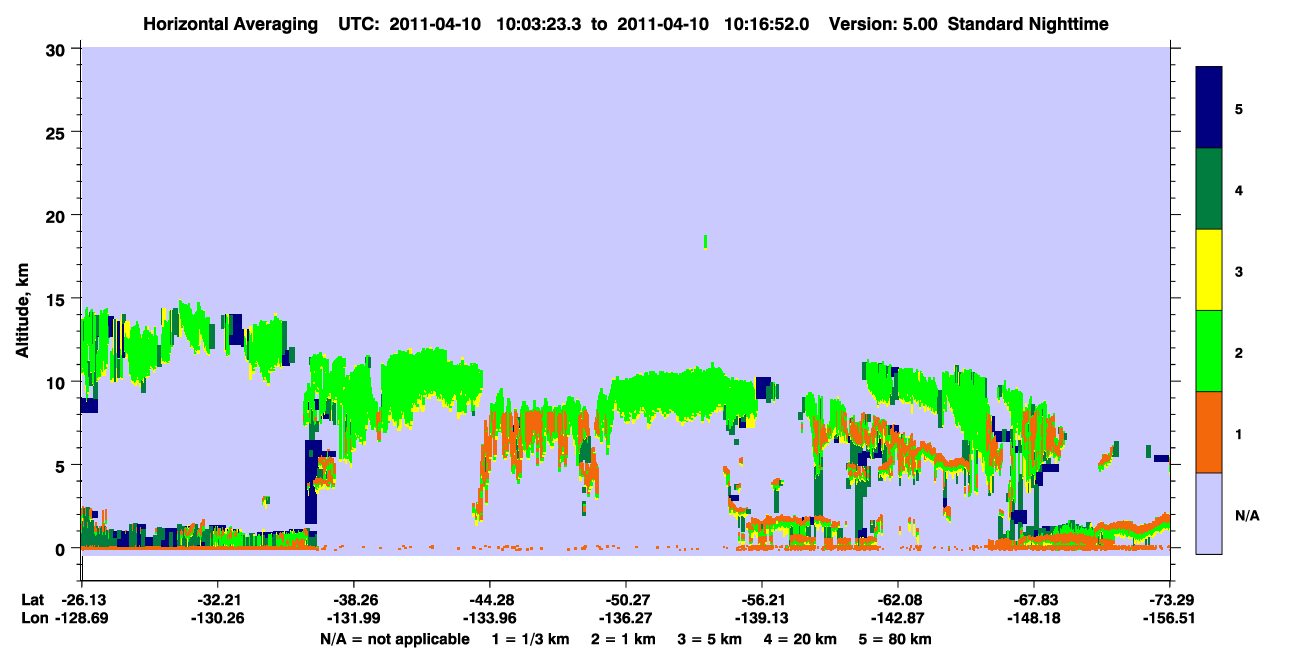
Task: Click the altitude tick label 20
Action: click(58, 215)
